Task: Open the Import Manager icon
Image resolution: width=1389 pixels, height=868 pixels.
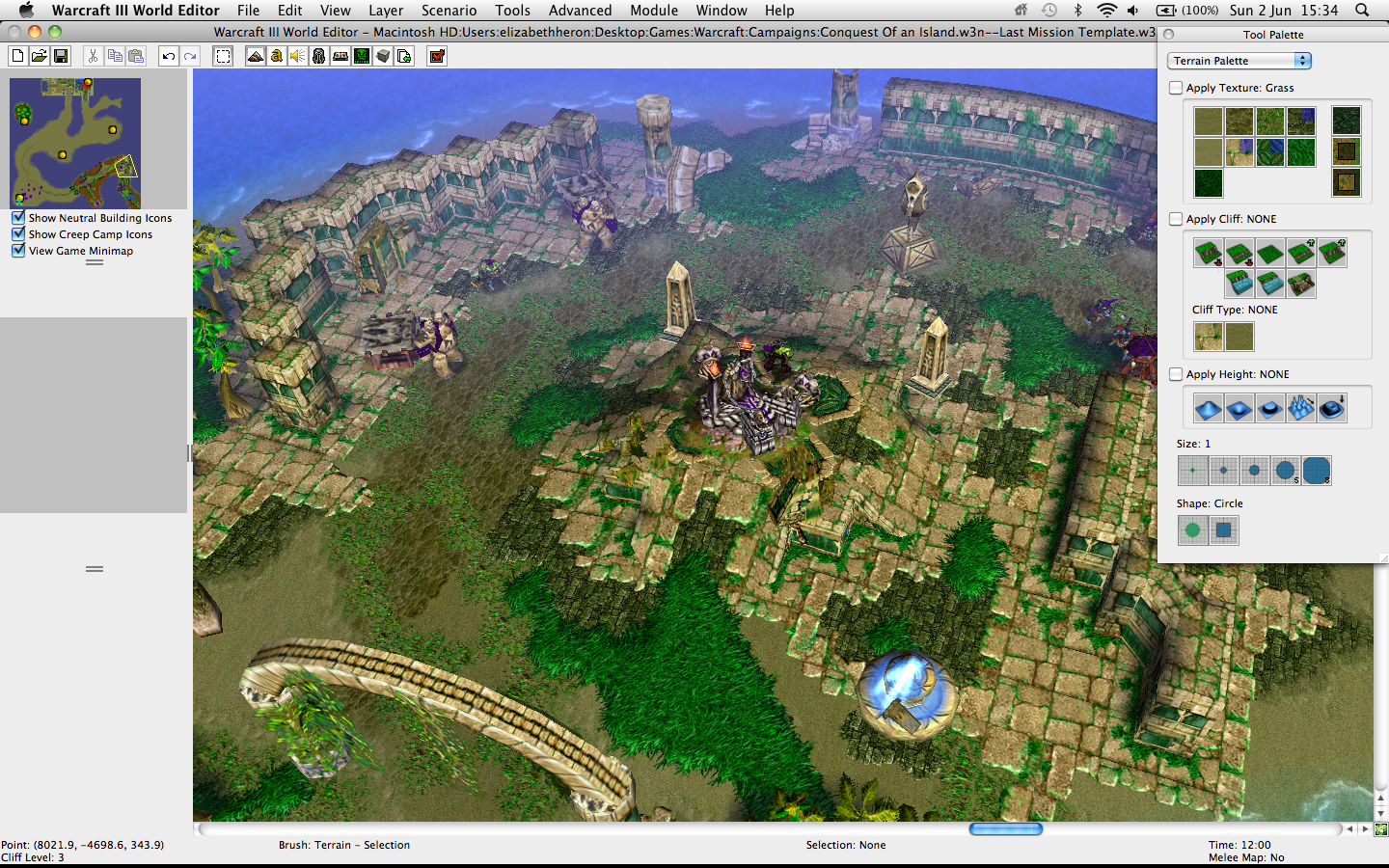Action: click(x=404, y=56)
